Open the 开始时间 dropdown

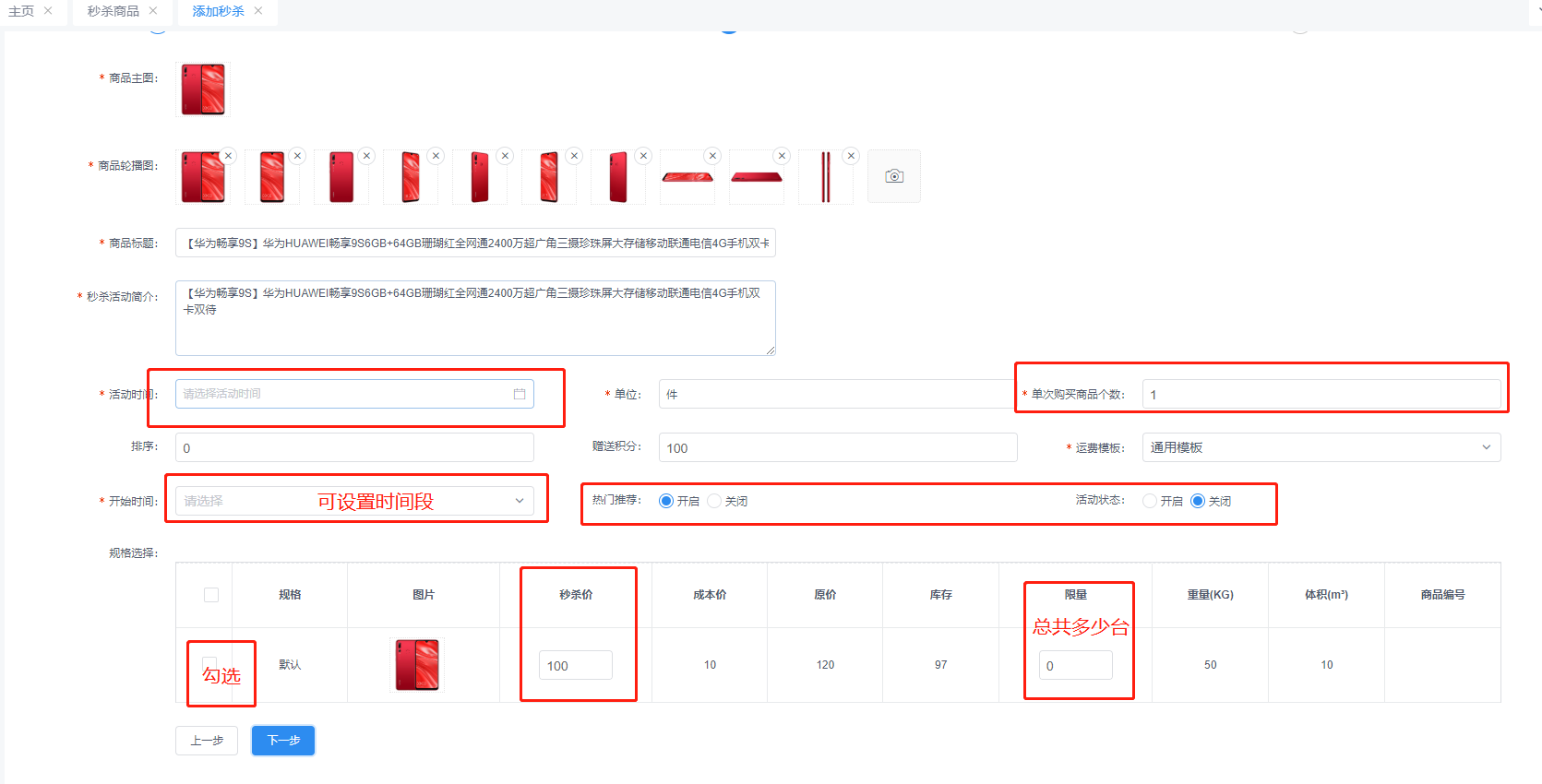coord(354,501)
